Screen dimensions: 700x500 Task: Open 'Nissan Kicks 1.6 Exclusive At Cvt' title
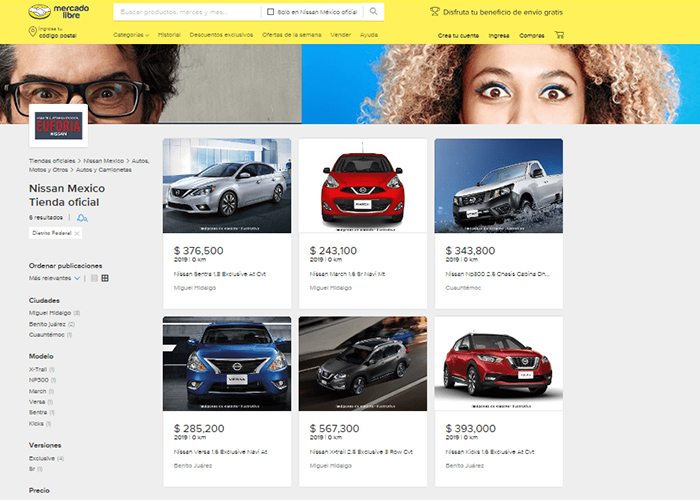pos(490,452)
